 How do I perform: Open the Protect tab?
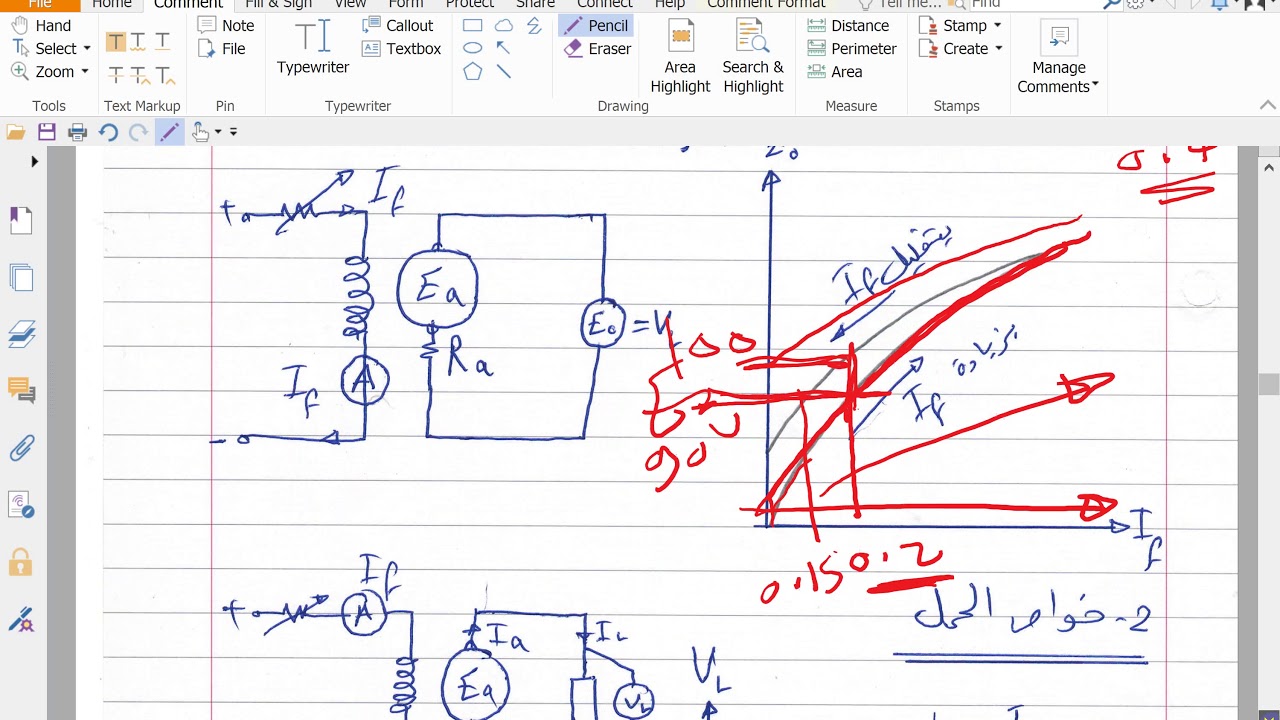click(470, 4)
